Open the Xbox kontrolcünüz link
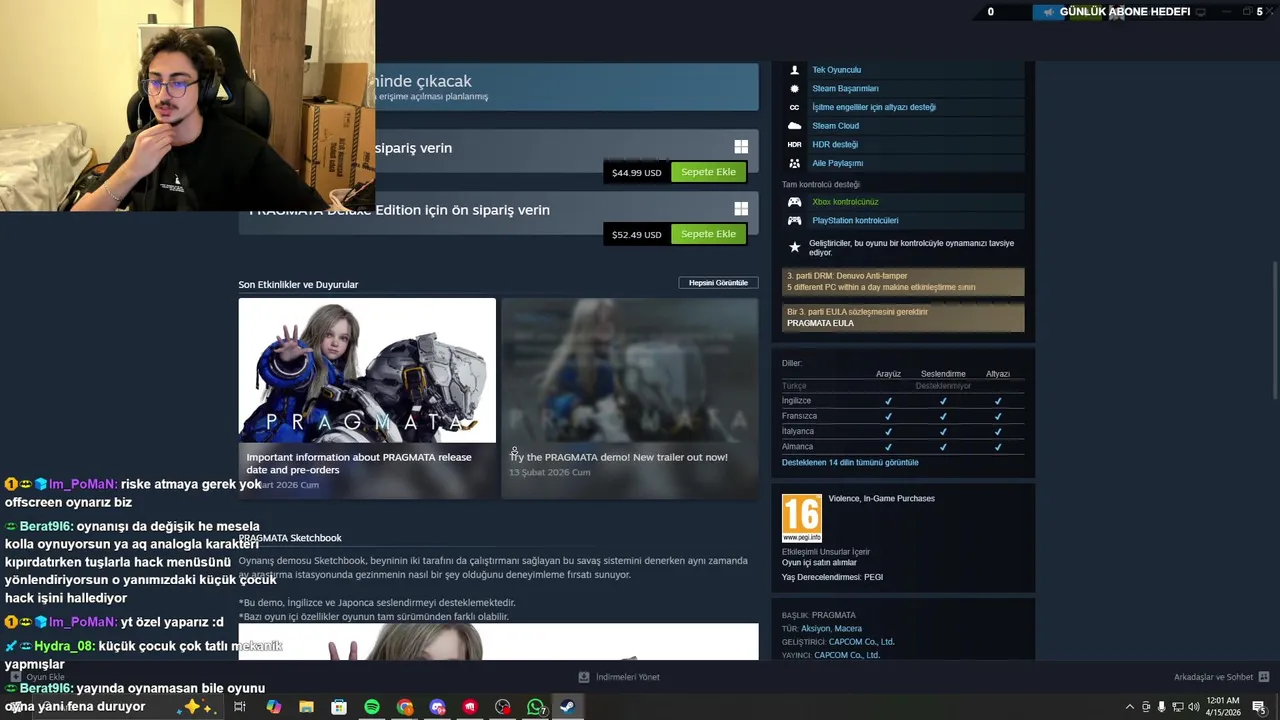The image size is (1280, 720). coord(845,202)
